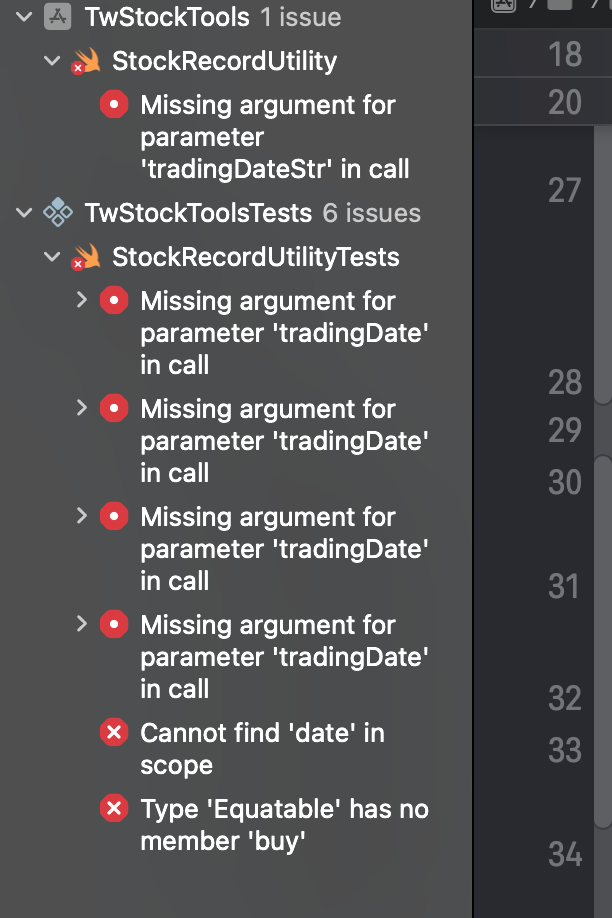Click the error icon beside the 'Equatable' issue
612x918 pixels.
coord(114,809)
